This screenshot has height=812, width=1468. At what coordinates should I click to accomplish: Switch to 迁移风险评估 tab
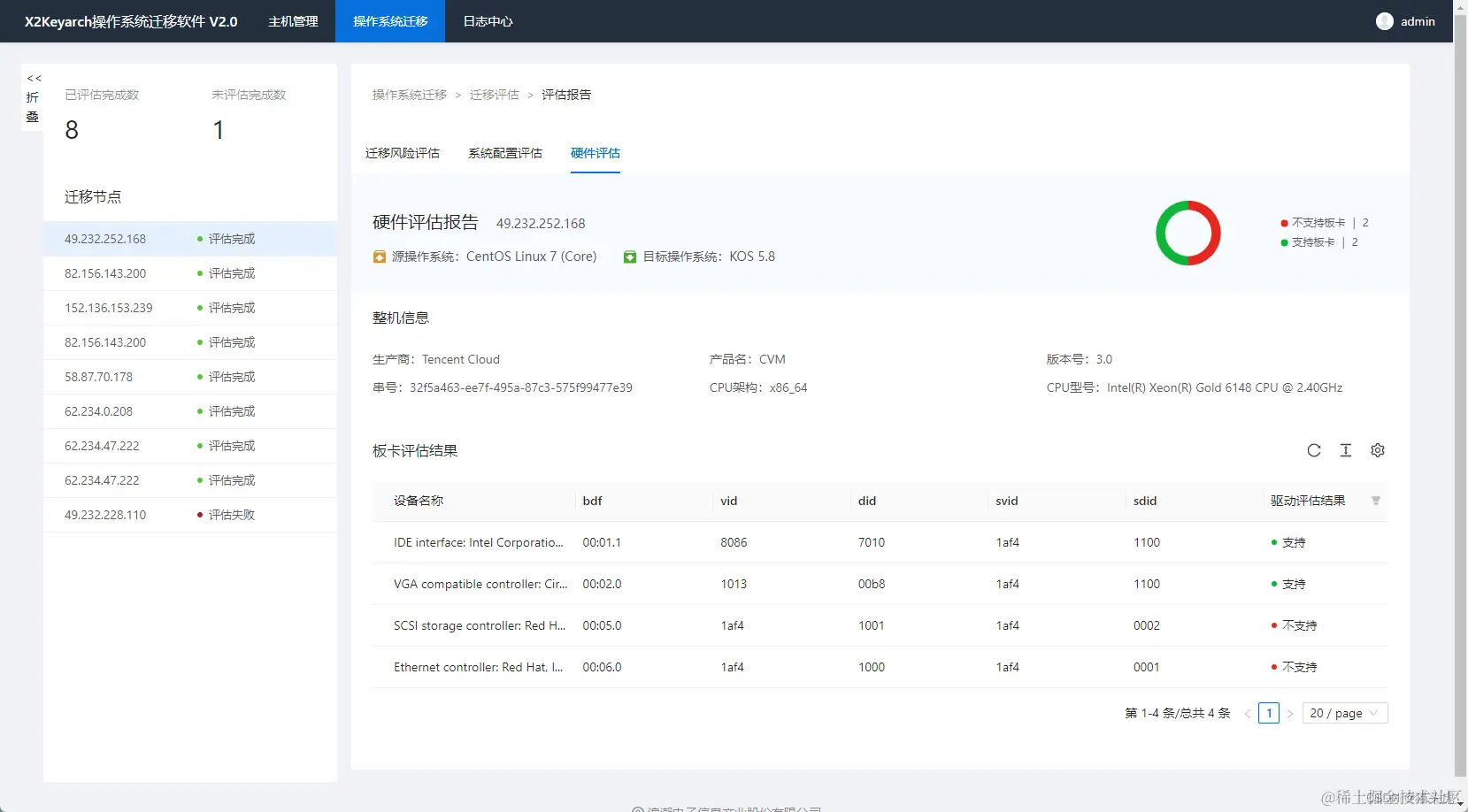[x=403, y=153]
